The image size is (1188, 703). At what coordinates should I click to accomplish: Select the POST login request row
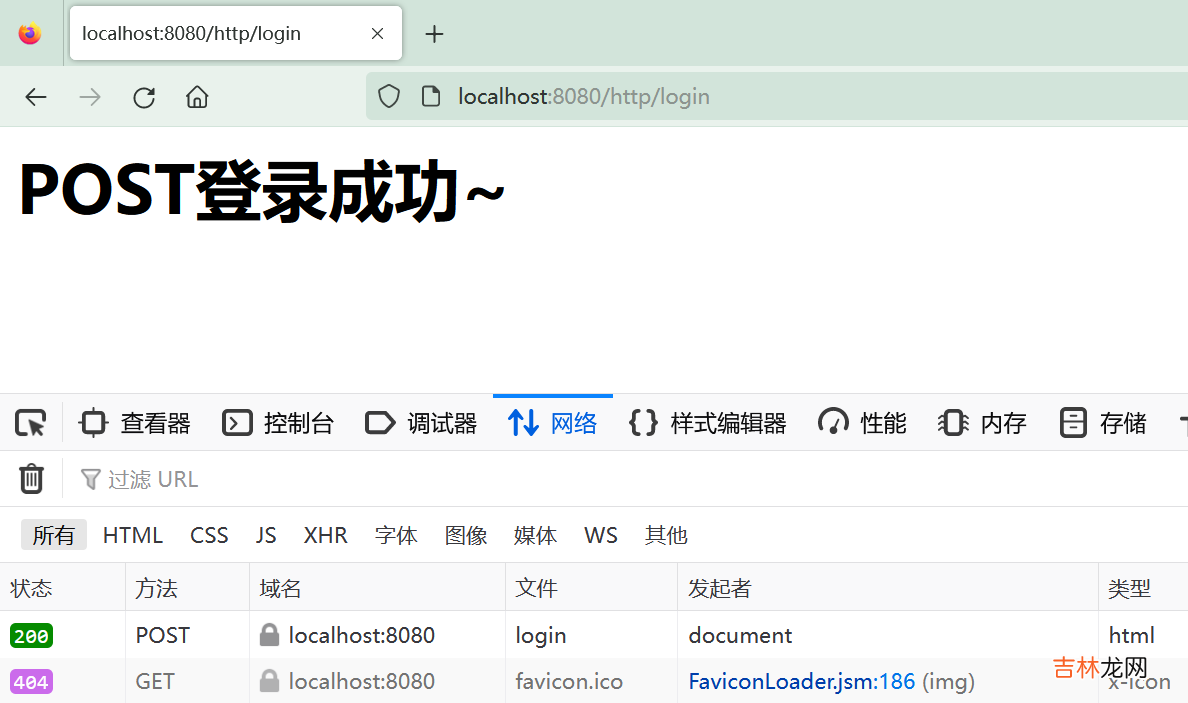point(540,636)
